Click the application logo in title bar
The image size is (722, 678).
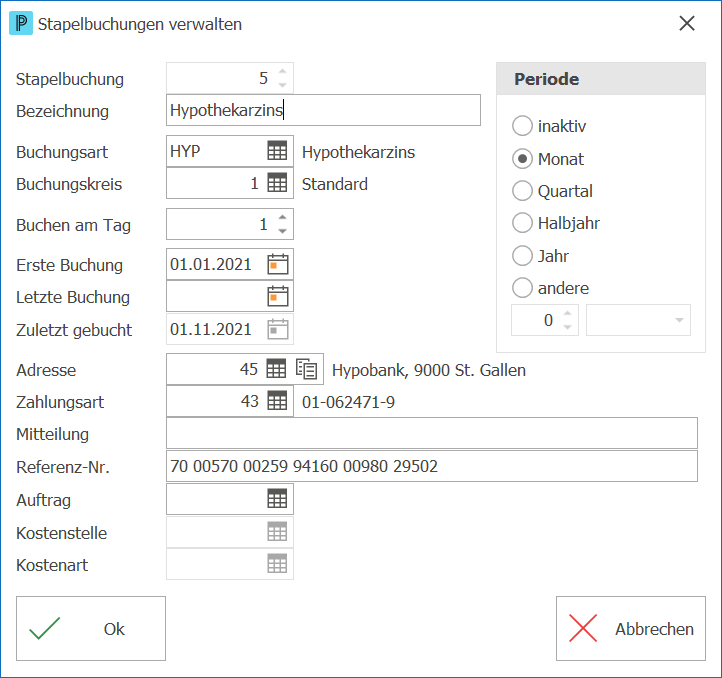(21, 23)
